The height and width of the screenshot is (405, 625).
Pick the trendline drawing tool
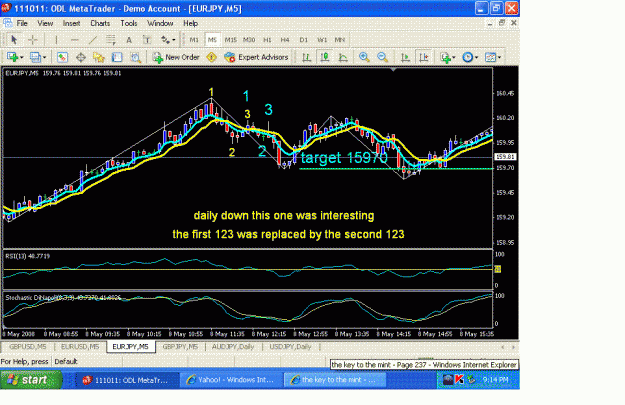click(92, 39)
